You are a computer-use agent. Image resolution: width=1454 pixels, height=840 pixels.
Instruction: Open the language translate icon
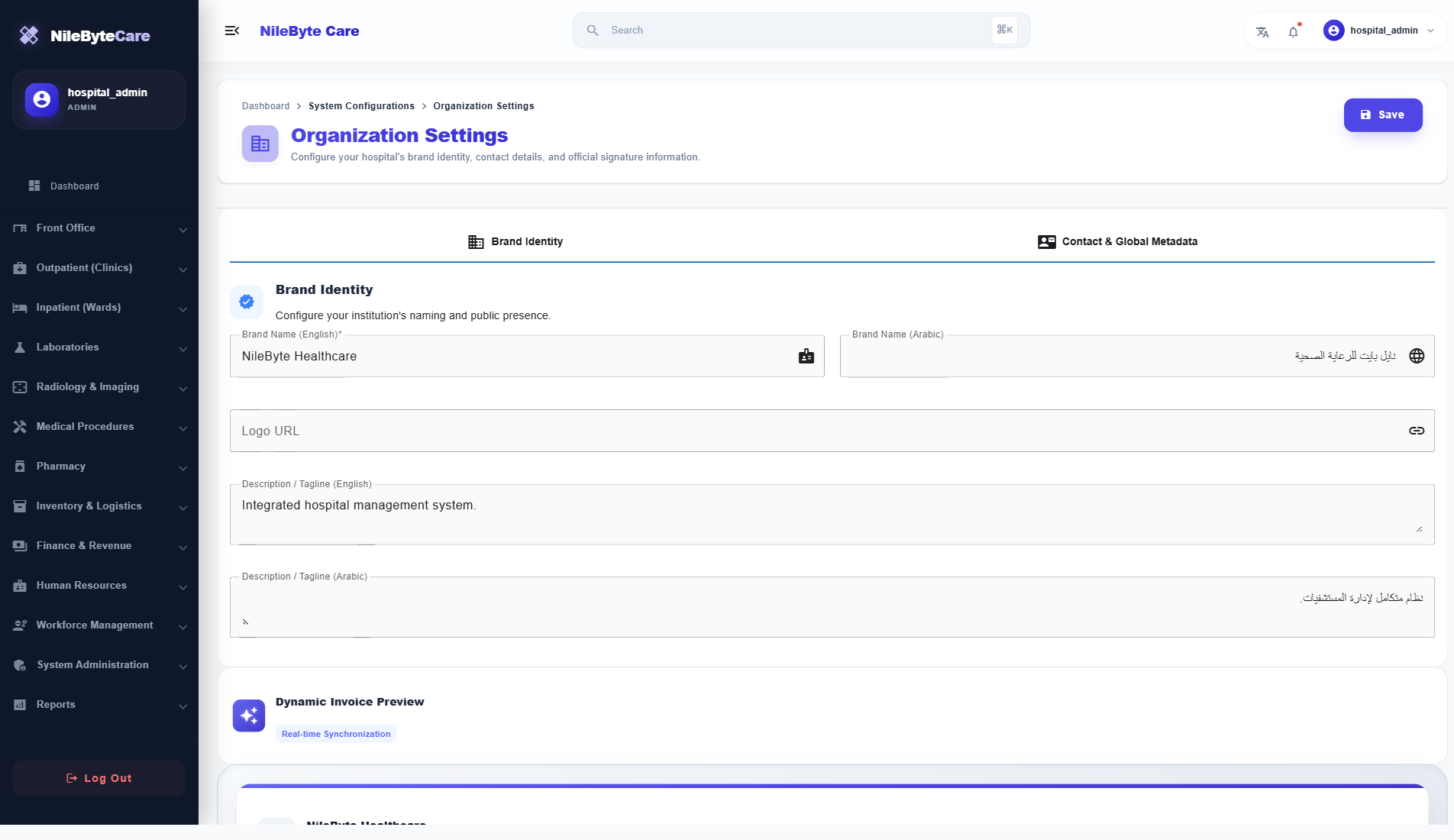[x=1262, y=31]
